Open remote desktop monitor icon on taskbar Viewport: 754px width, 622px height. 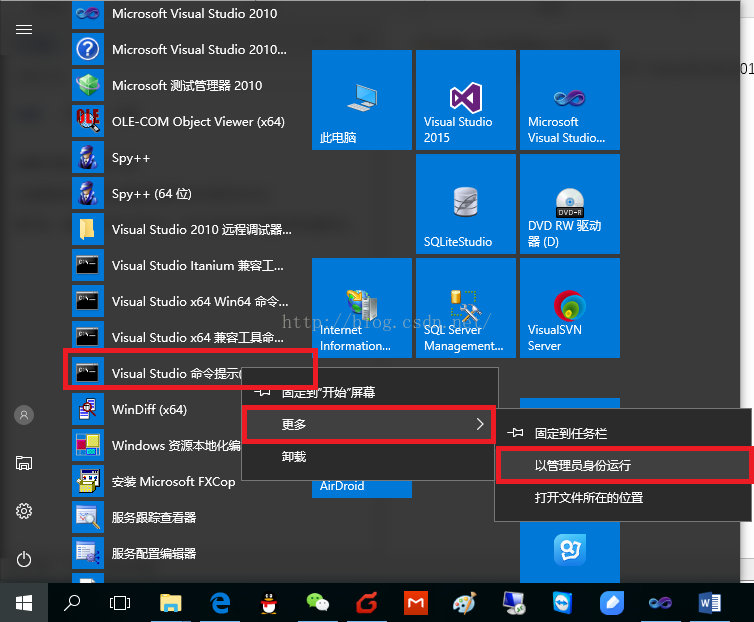click(x=514, y=603)
